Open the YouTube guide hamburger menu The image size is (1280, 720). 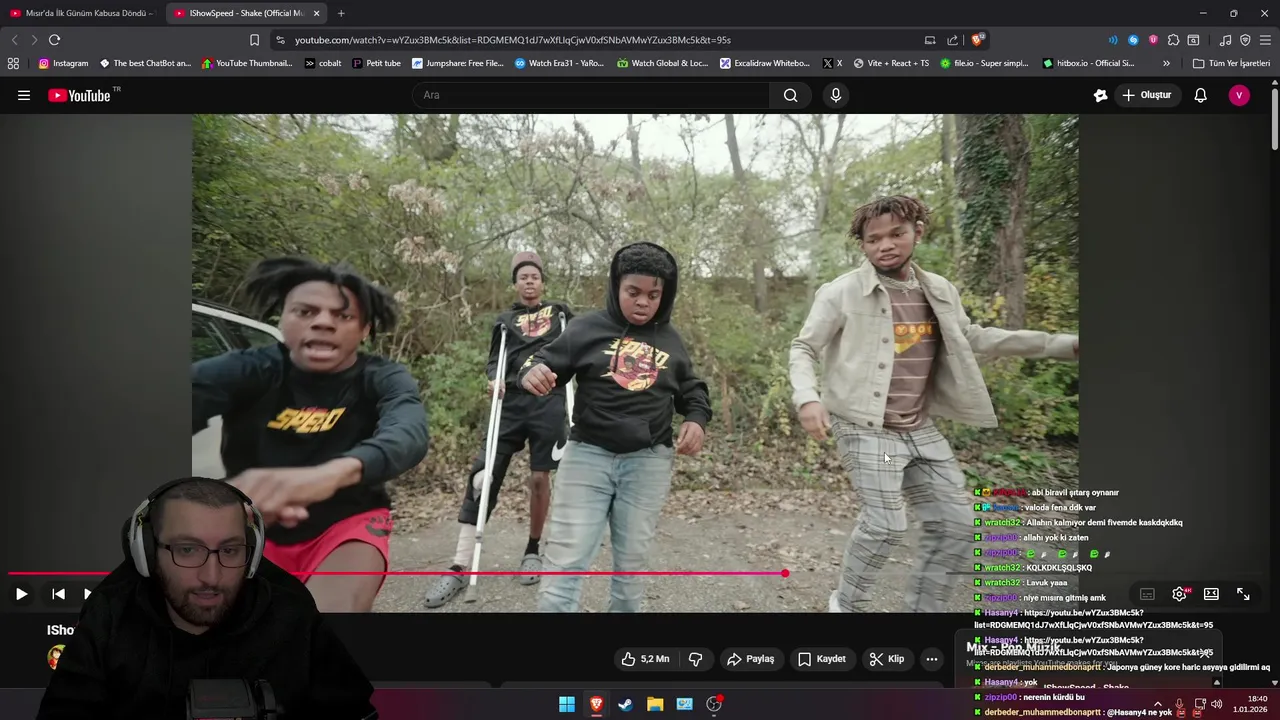tap(24, 95)
